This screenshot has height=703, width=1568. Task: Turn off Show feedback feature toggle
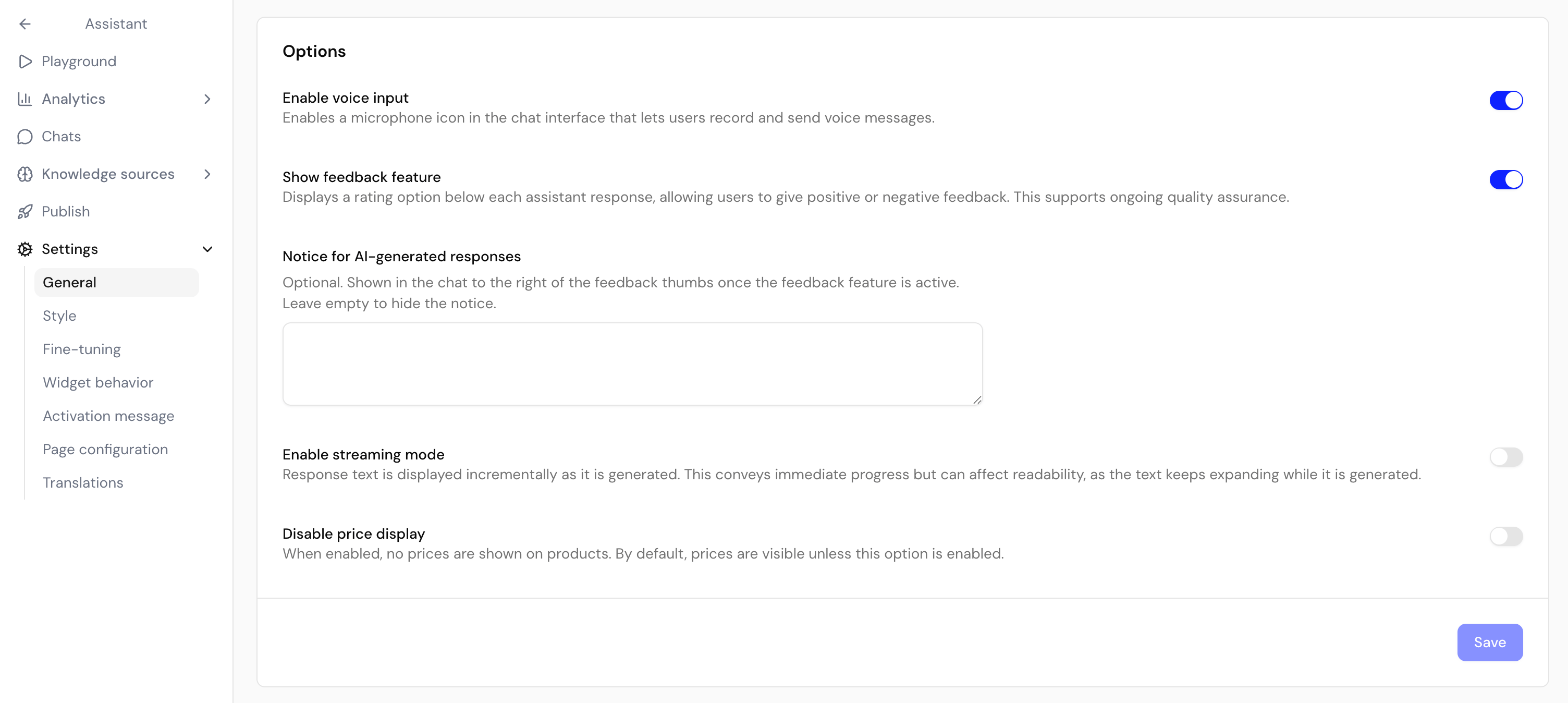[x=1506, y=180]
